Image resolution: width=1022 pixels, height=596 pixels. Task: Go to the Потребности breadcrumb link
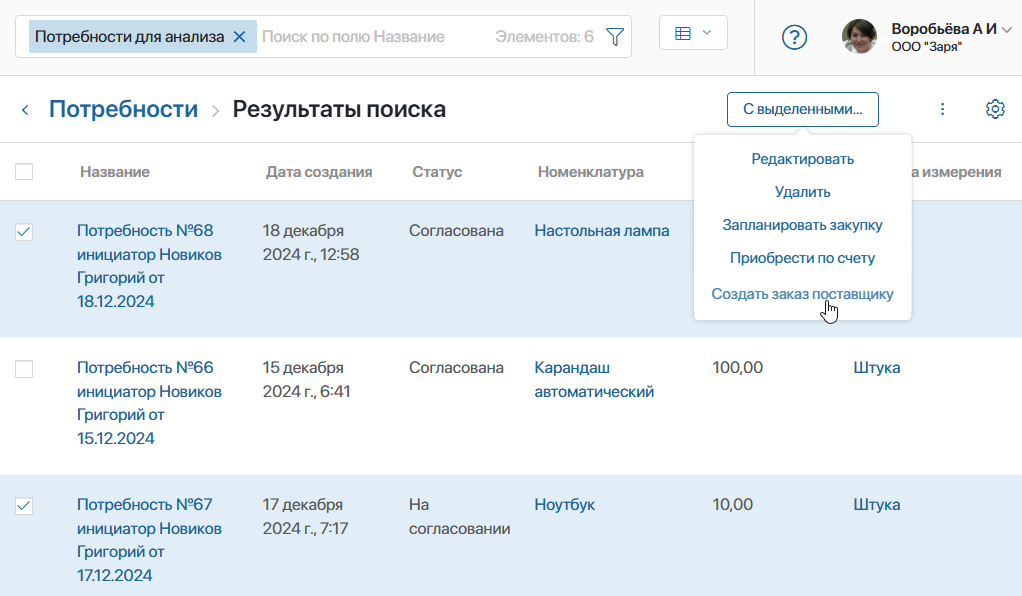(x=123, y=109)
